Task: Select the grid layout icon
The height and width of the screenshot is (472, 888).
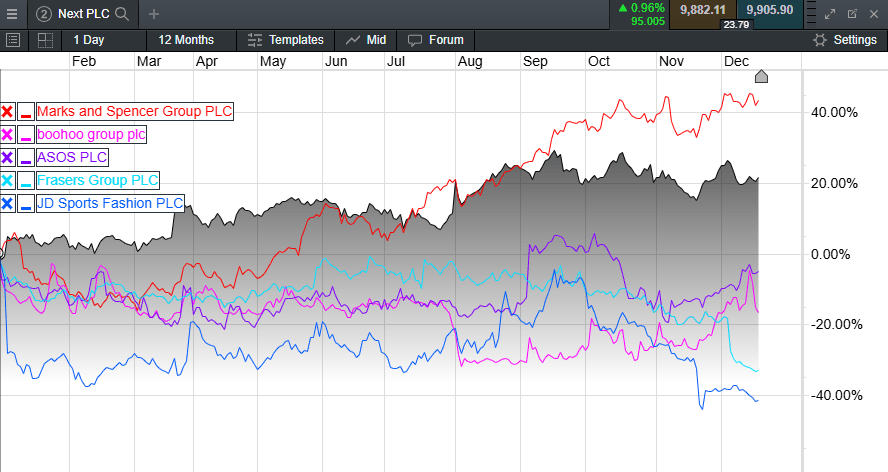Action: coord(45,40)
